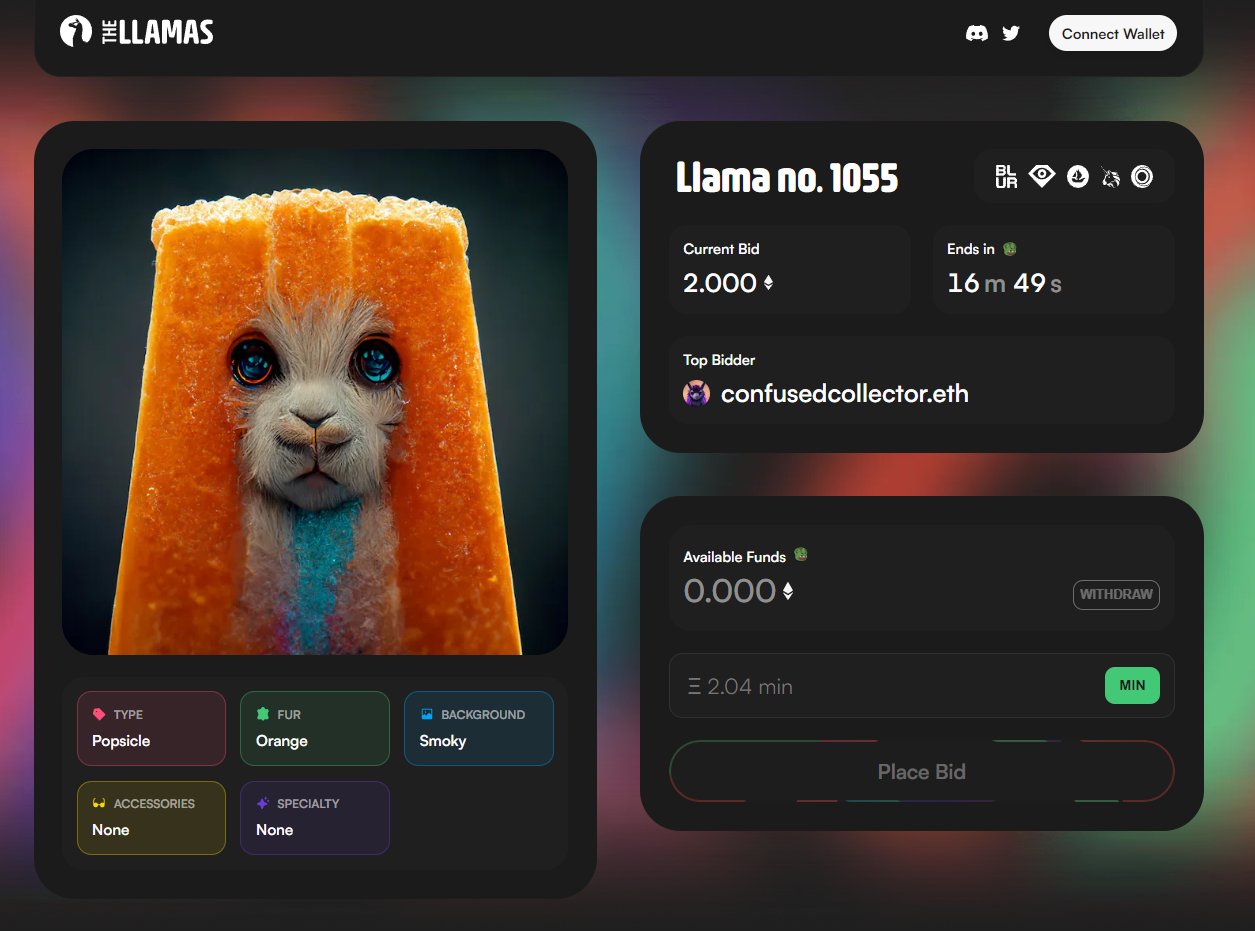Connect your wallet

pos(1113,33)
